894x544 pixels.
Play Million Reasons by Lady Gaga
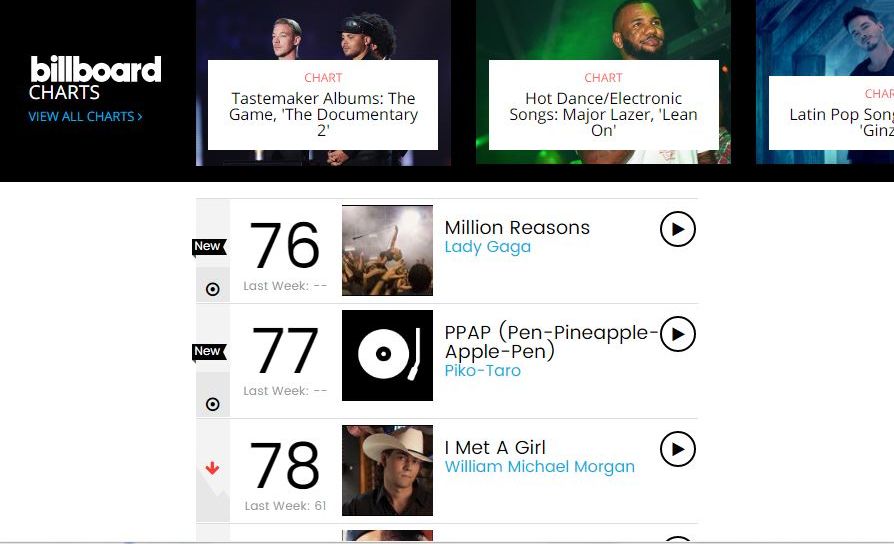click(677, 229)
